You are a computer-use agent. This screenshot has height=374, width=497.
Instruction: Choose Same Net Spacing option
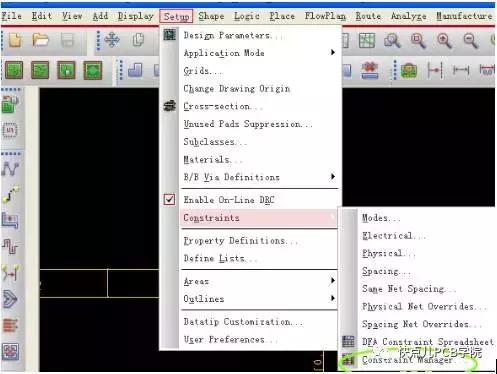[409, 289]
